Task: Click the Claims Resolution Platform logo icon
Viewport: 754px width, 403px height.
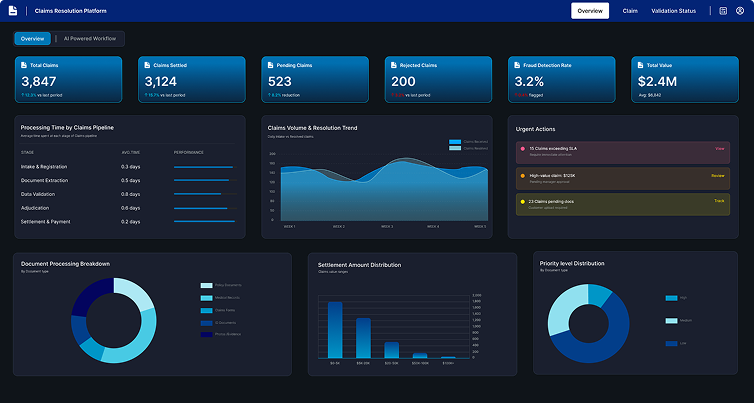Action: 13,11
